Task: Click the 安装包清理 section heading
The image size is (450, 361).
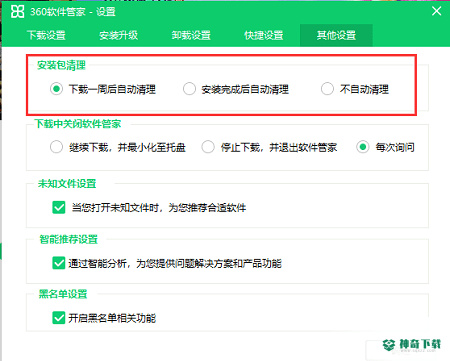Action: click(61, 65)
